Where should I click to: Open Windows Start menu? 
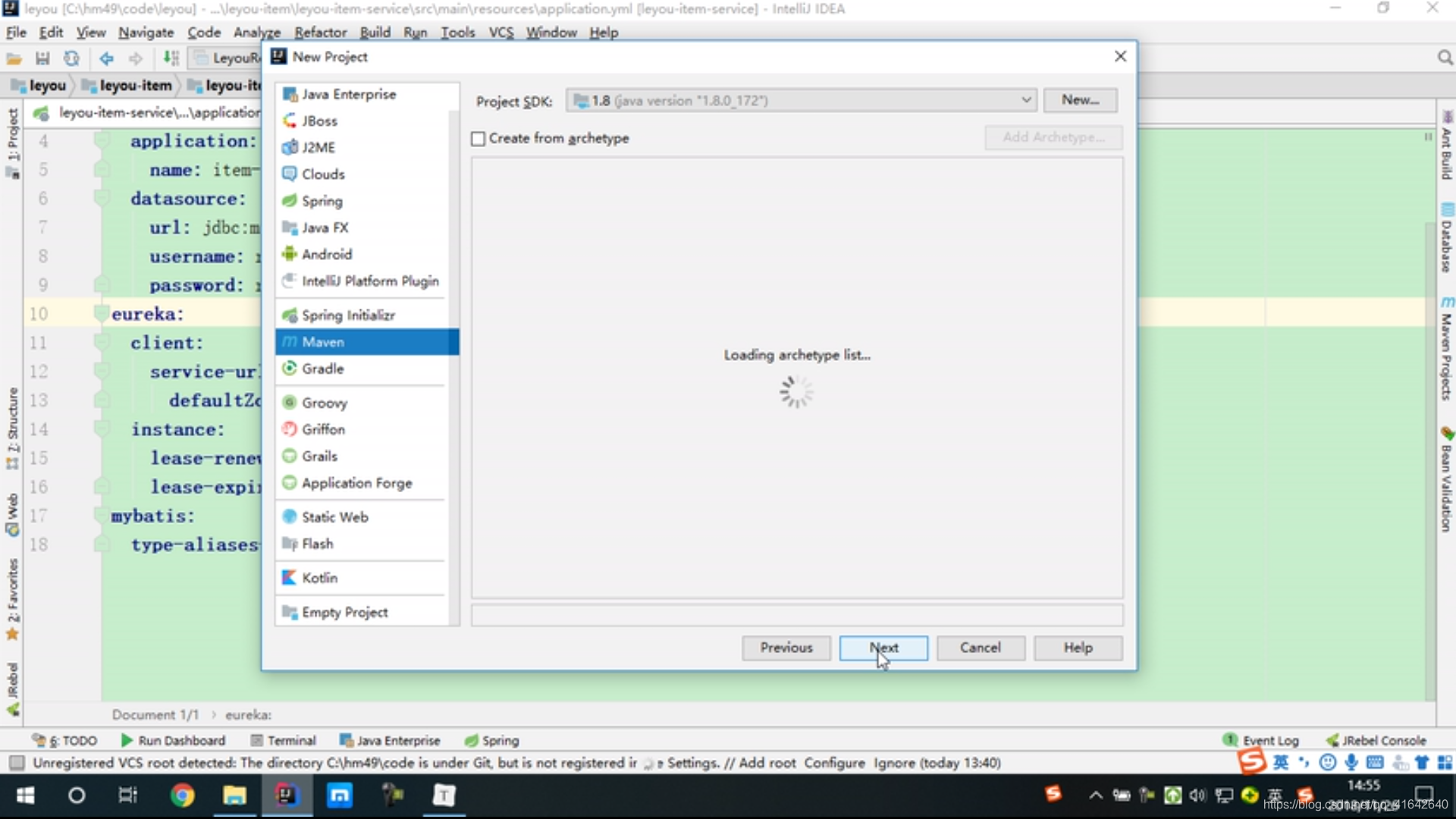click(x=25, y=795)
